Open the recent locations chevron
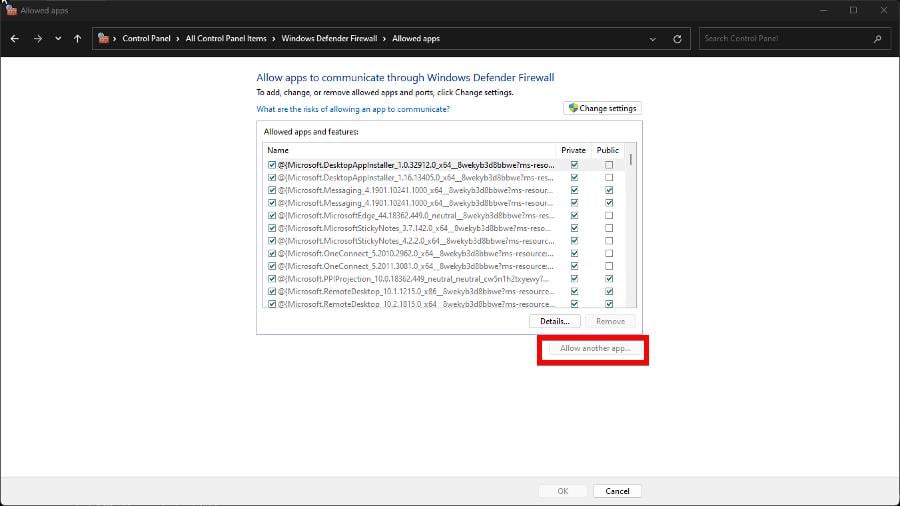Viewport: 900px width, 506px height. pyautogui.click(x=58, y=38)
